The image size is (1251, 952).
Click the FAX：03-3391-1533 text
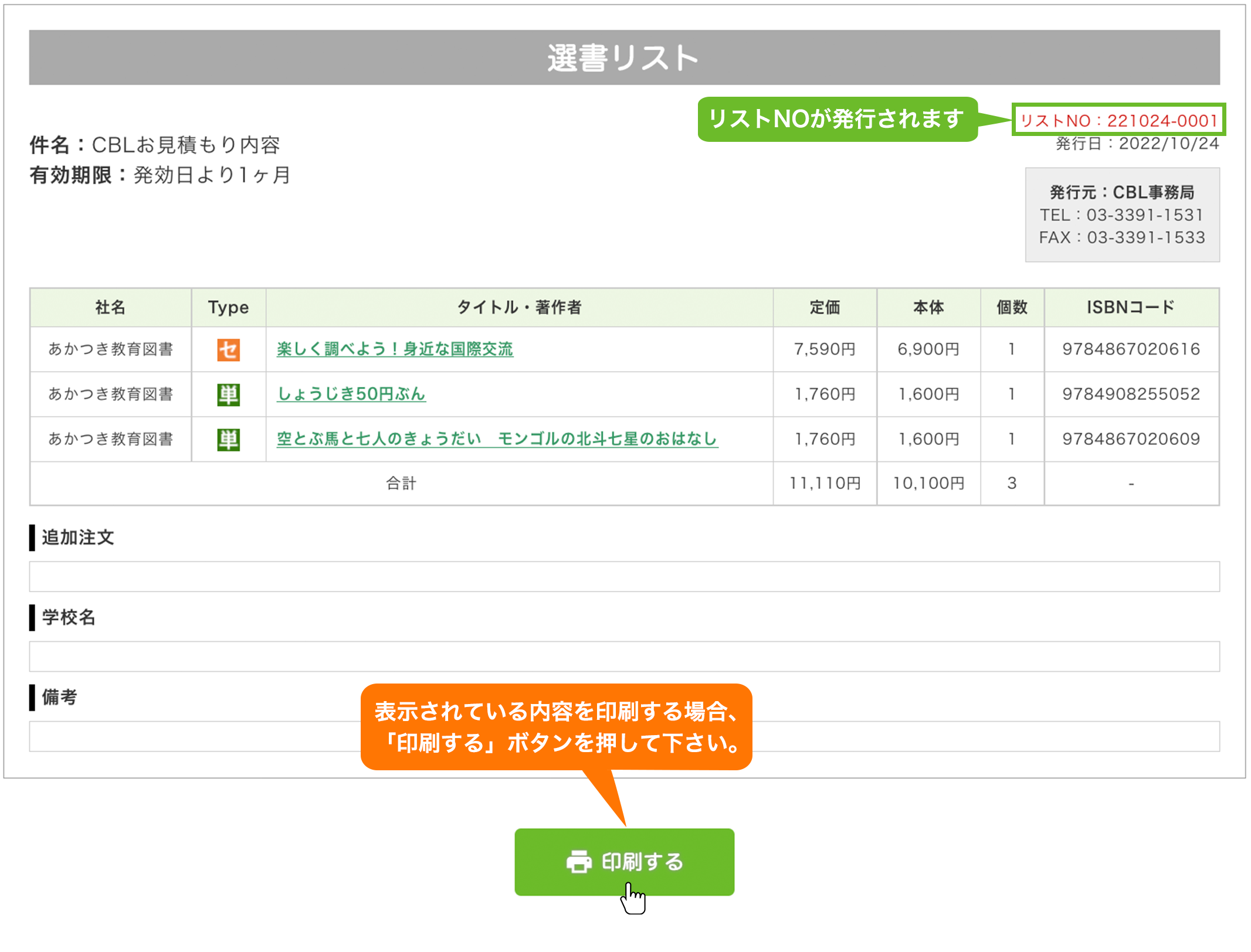1122,237
